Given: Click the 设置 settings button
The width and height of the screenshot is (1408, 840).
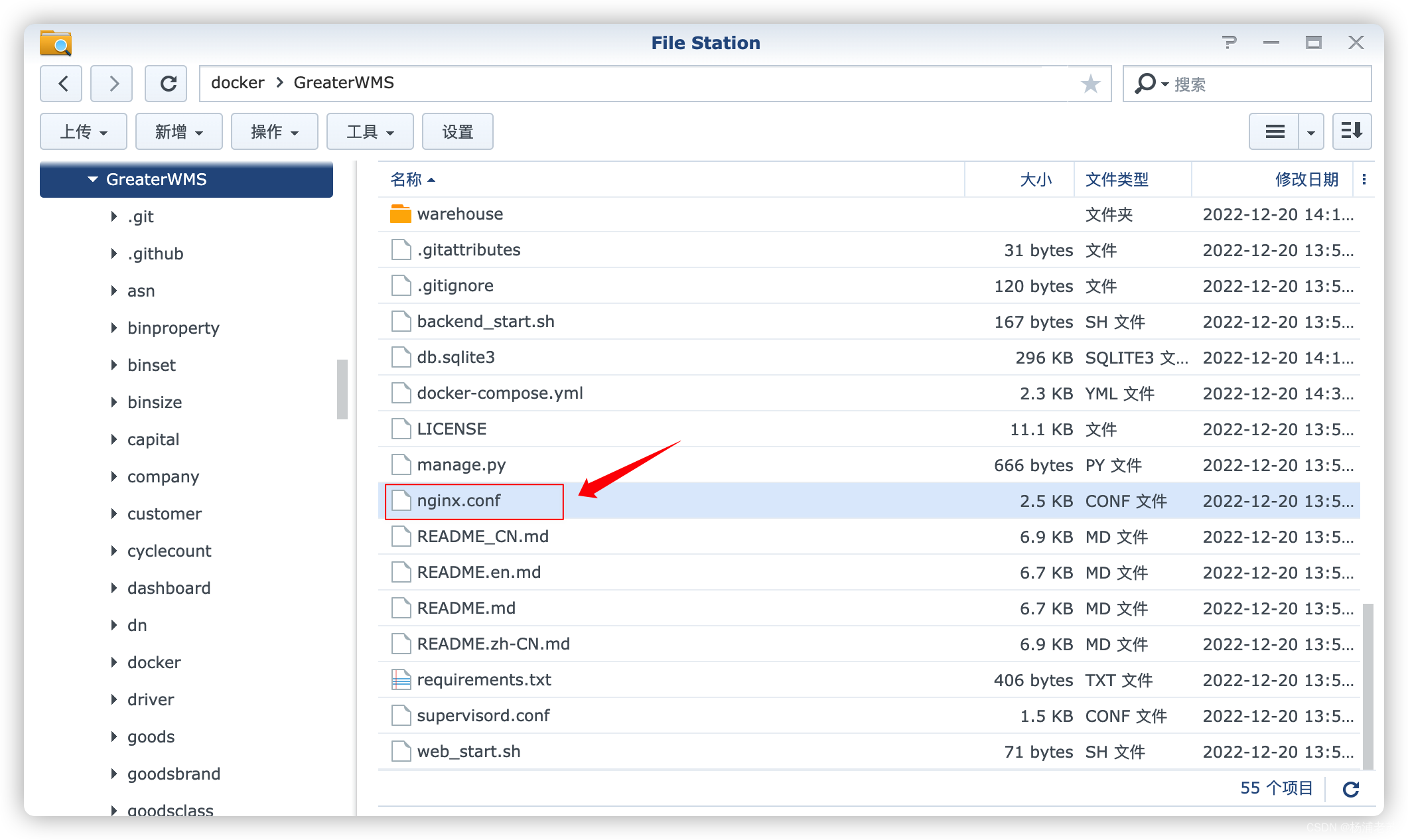Looking at the screenshot, I should tap(458, 131).
